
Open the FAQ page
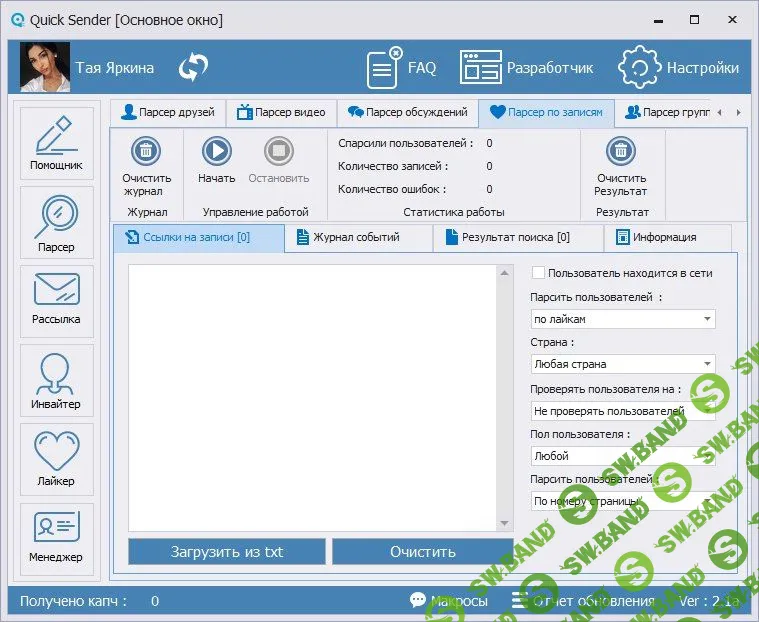pyautogui.click(x=402, y=68)
